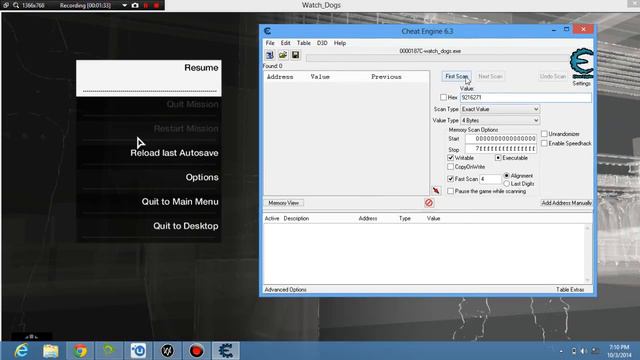Enable Pause the game while scanning
640x360 pixels.
[x=451, y=191]
